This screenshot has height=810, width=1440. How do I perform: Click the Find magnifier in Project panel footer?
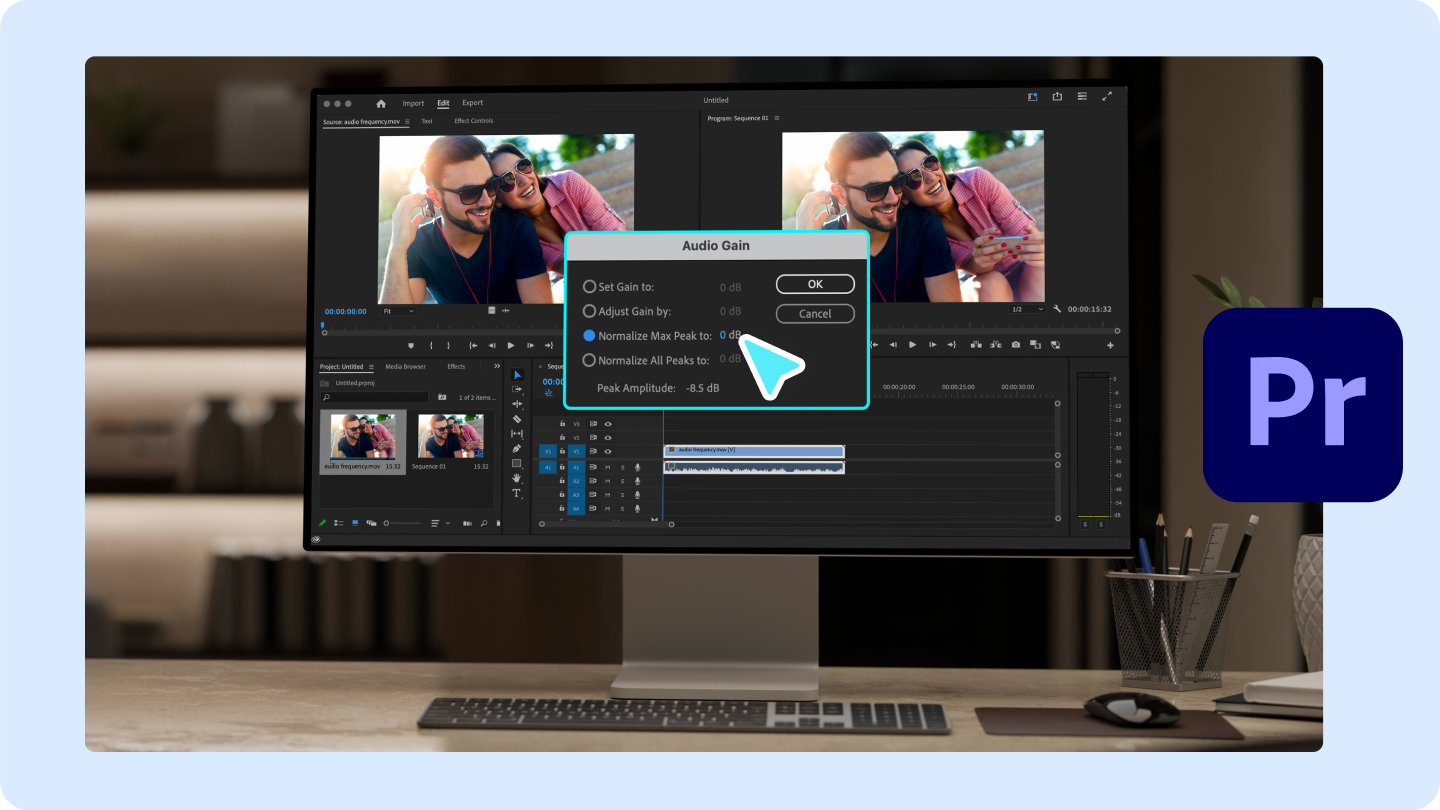(484, 523)
